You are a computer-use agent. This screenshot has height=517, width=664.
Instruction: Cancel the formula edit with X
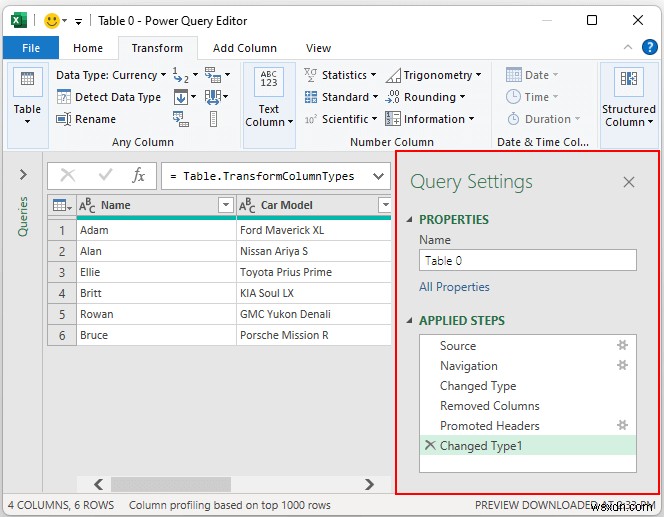(x=67, y=175)
